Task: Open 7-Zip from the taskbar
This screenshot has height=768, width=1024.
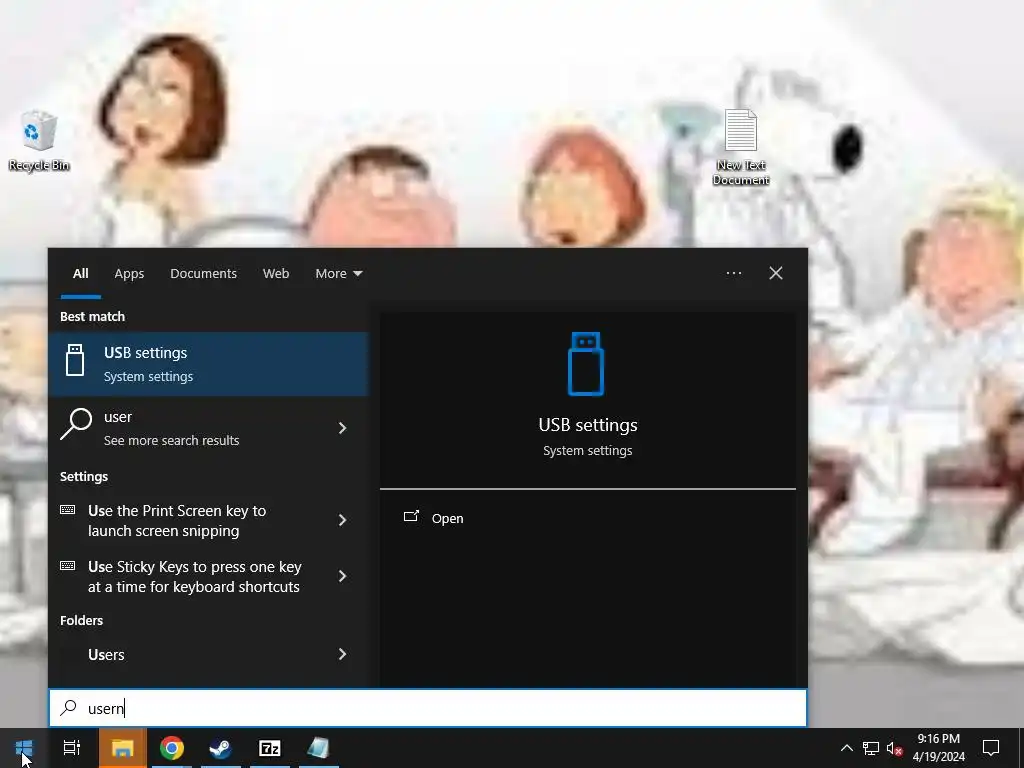Action: 270,748
